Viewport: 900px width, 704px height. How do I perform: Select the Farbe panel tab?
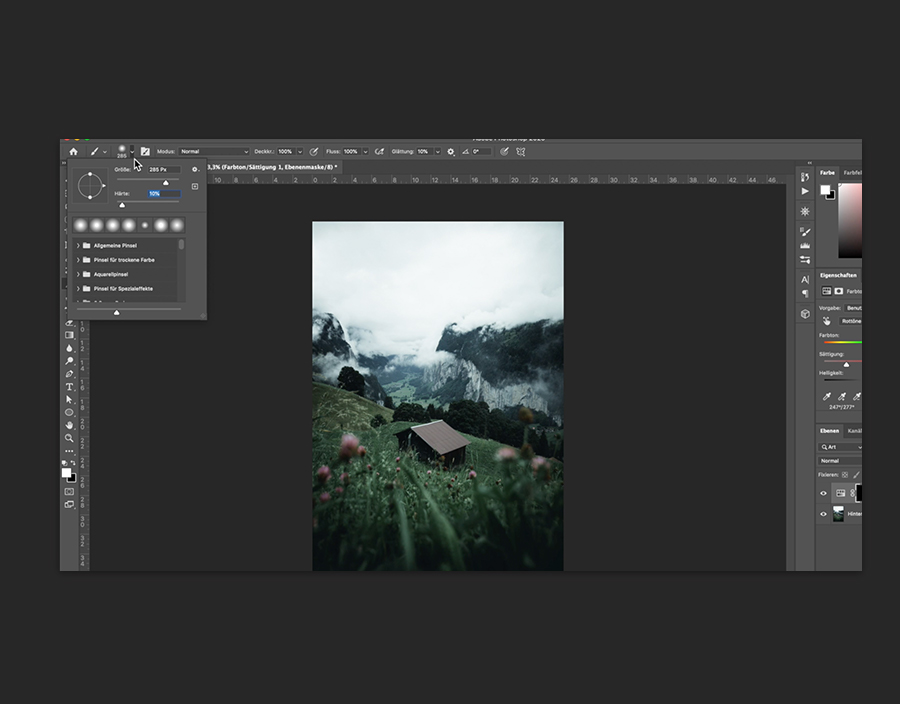click(828, 173)
